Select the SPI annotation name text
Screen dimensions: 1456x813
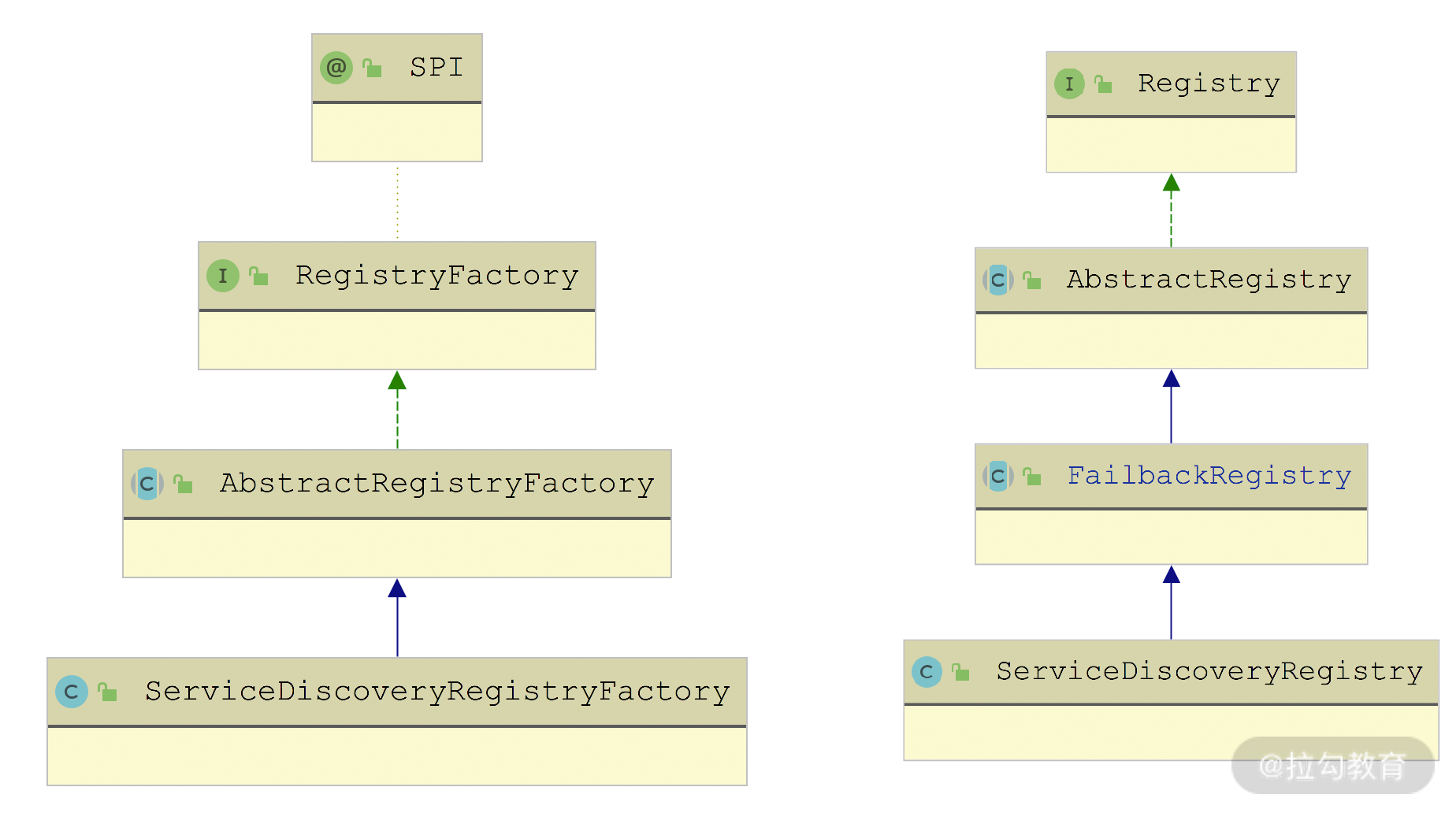pos(436,68)
